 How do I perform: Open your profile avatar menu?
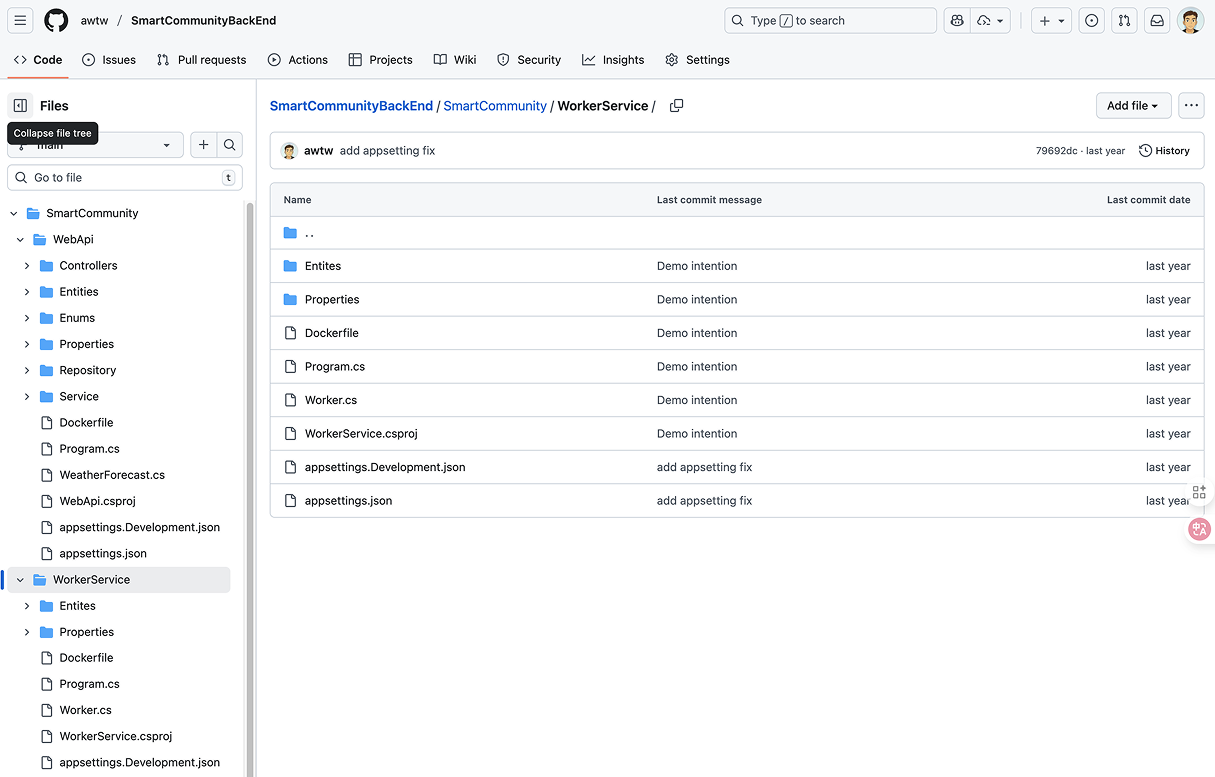(1191, 20)
